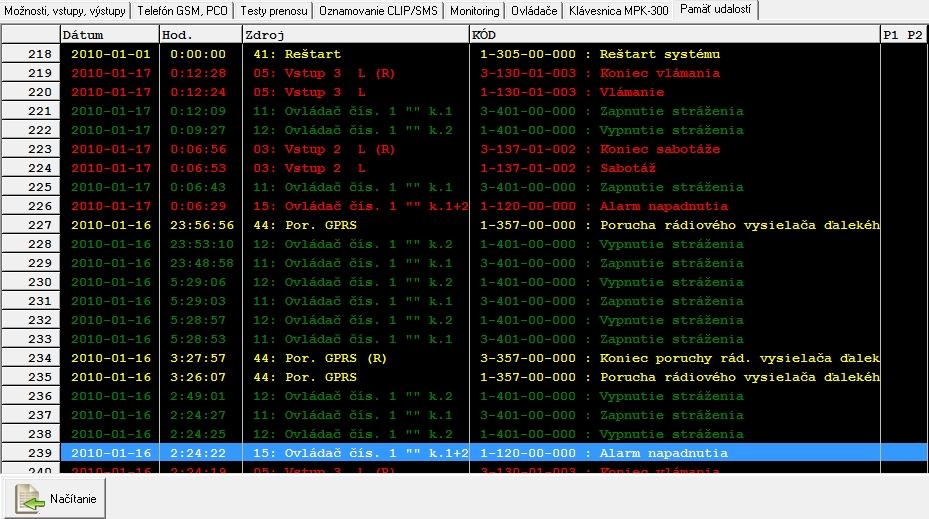Image resolution: width=929 pixels, height=519 pixels.
Task: Click 'Koniec sabotáže' event in row 223
Action: point(659,149)
